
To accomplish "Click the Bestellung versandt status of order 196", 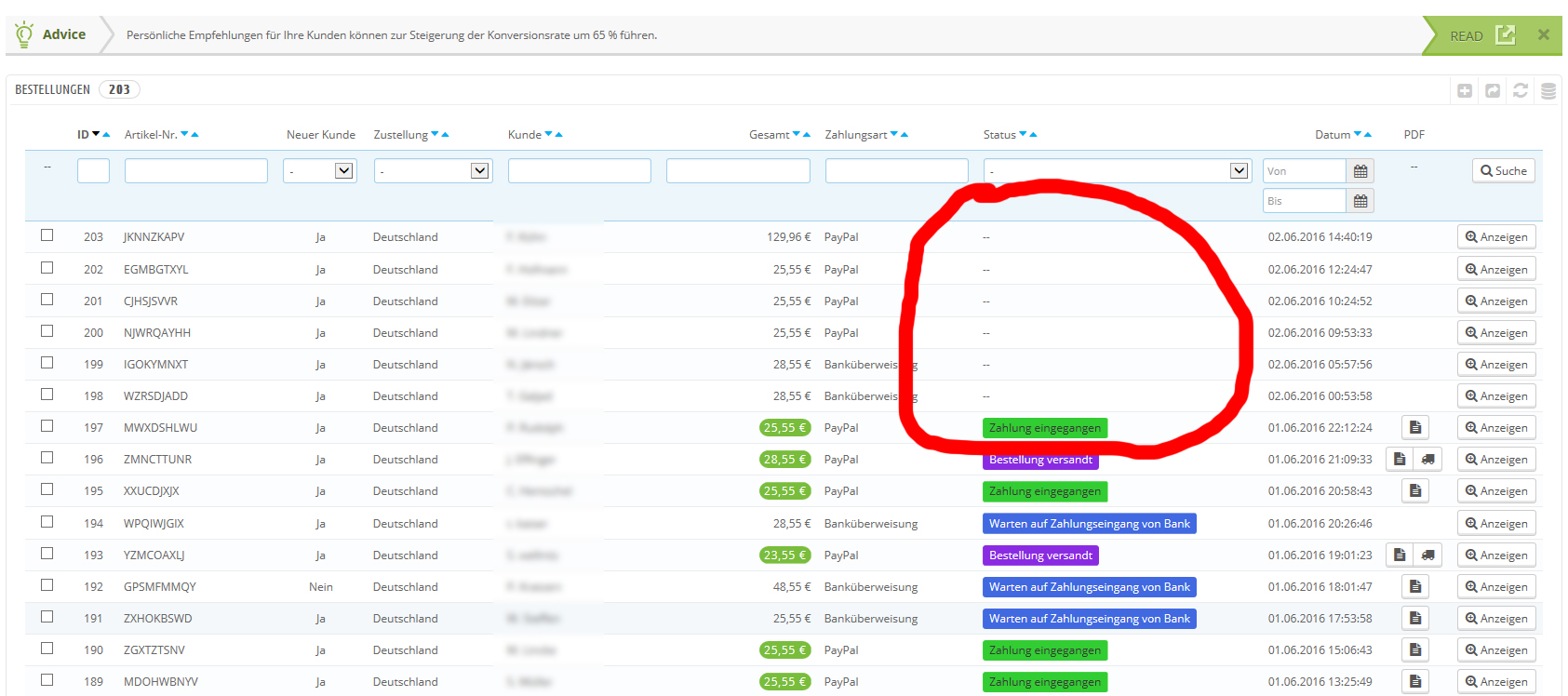I will tap(1040, 460).
